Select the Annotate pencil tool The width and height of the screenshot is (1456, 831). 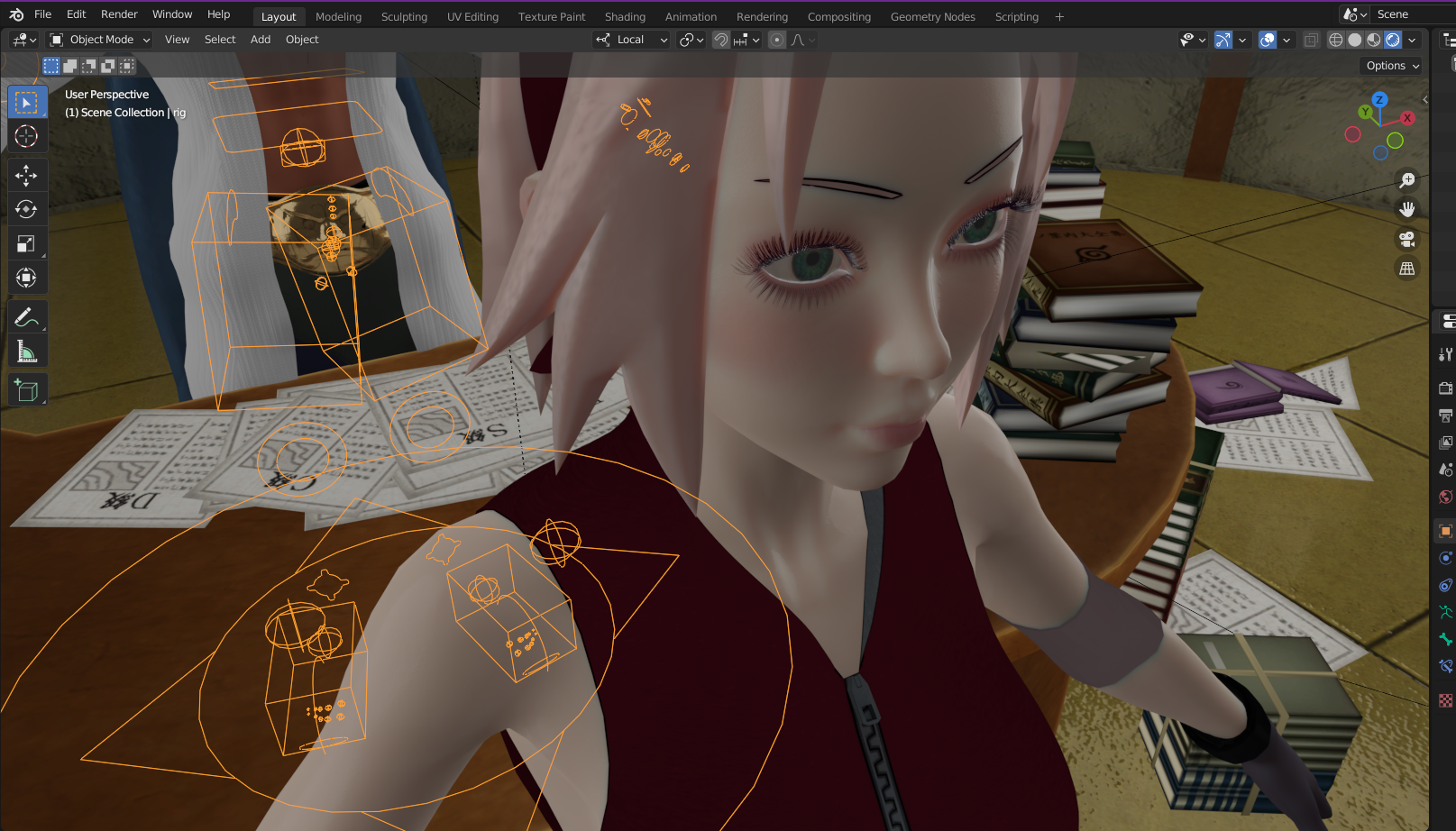26,317
